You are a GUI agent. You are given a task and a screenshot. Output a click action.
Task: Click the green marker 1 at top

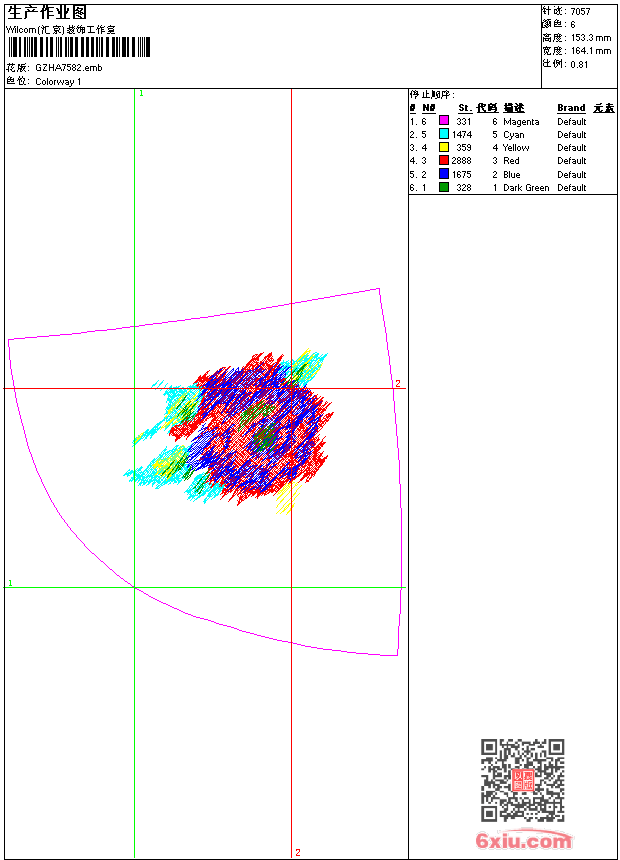[141, 93]
